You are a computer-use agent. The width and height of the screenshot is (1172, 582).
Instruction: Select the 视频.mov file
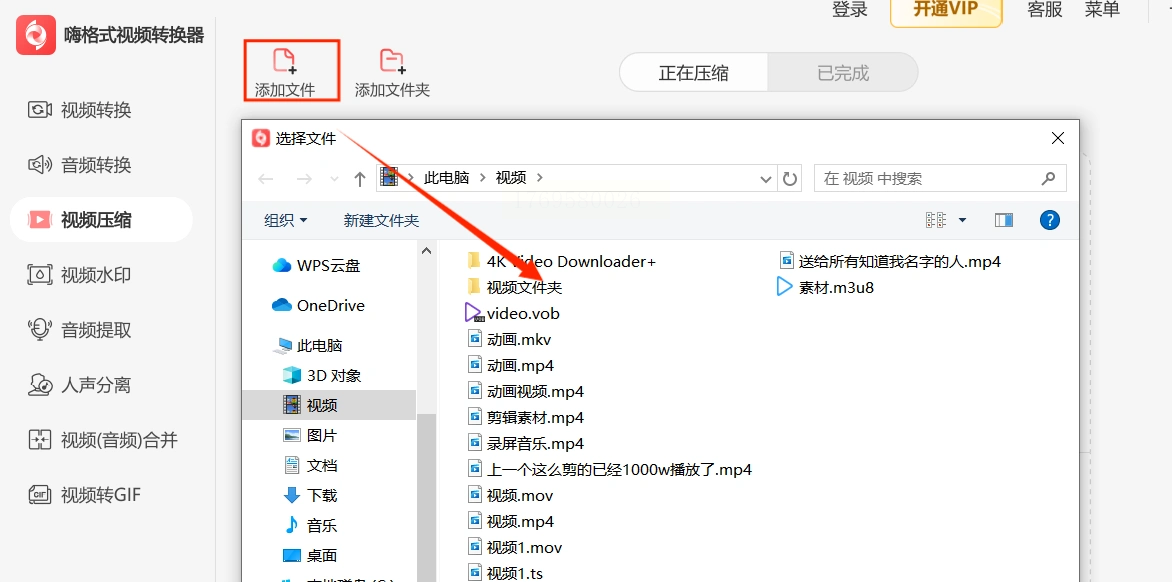pos(510,495)
